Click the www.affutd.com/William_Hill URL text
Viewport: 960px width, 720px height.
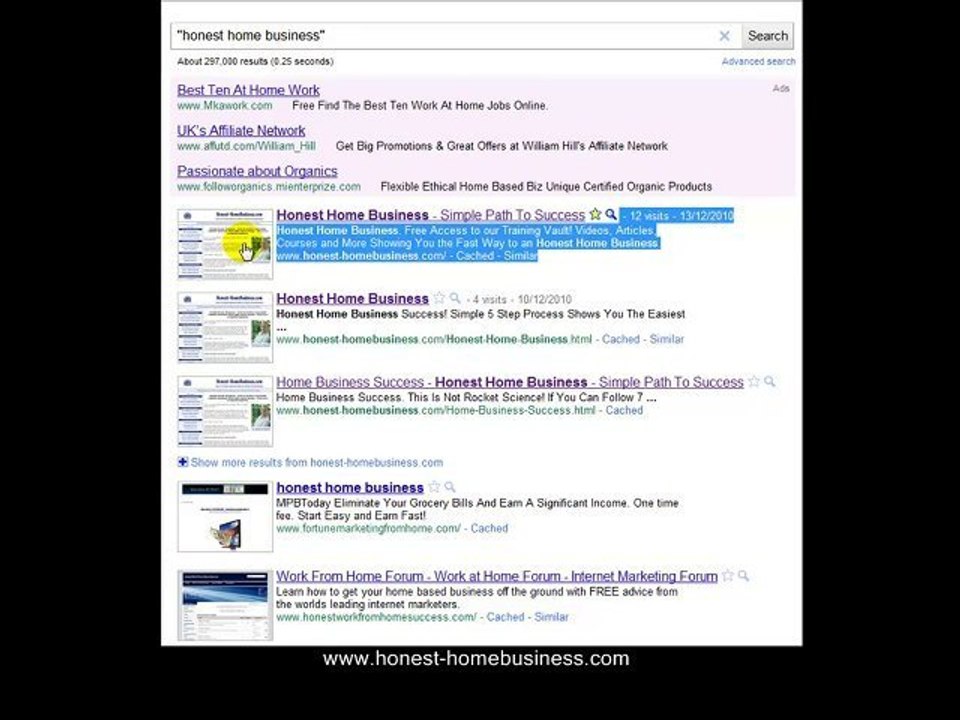coord(246,146)
